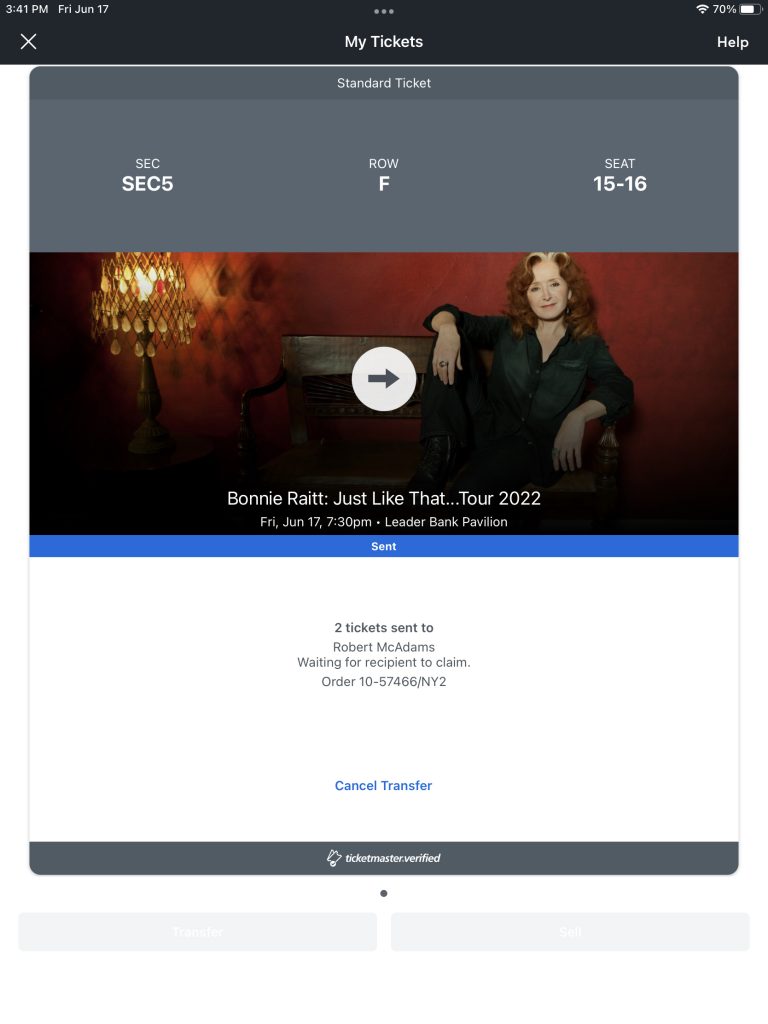Close My Tickets with the X icon
Viewport: 768px width, 1024px height.
click(28, 42)
